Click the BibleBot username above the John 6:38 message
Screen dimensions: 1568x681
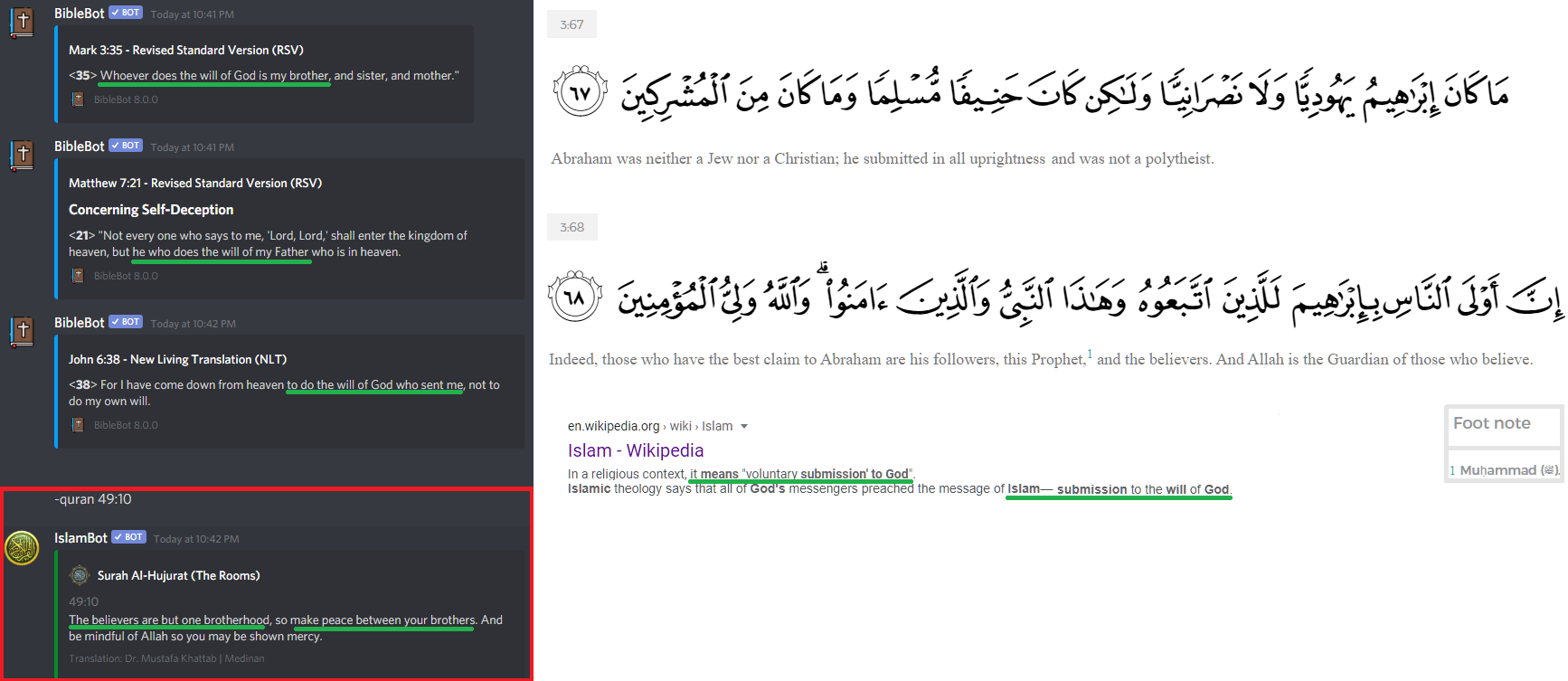coord(80,323)
